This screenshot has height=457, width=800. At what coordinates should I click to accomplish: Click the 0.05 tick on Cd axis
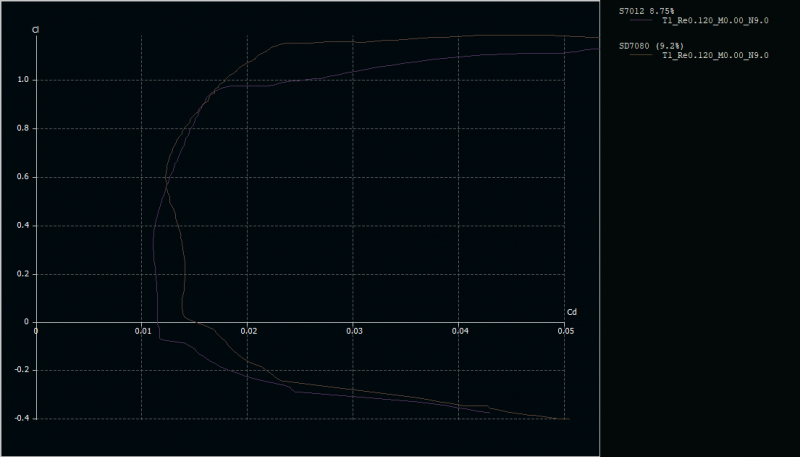point(565,330)
